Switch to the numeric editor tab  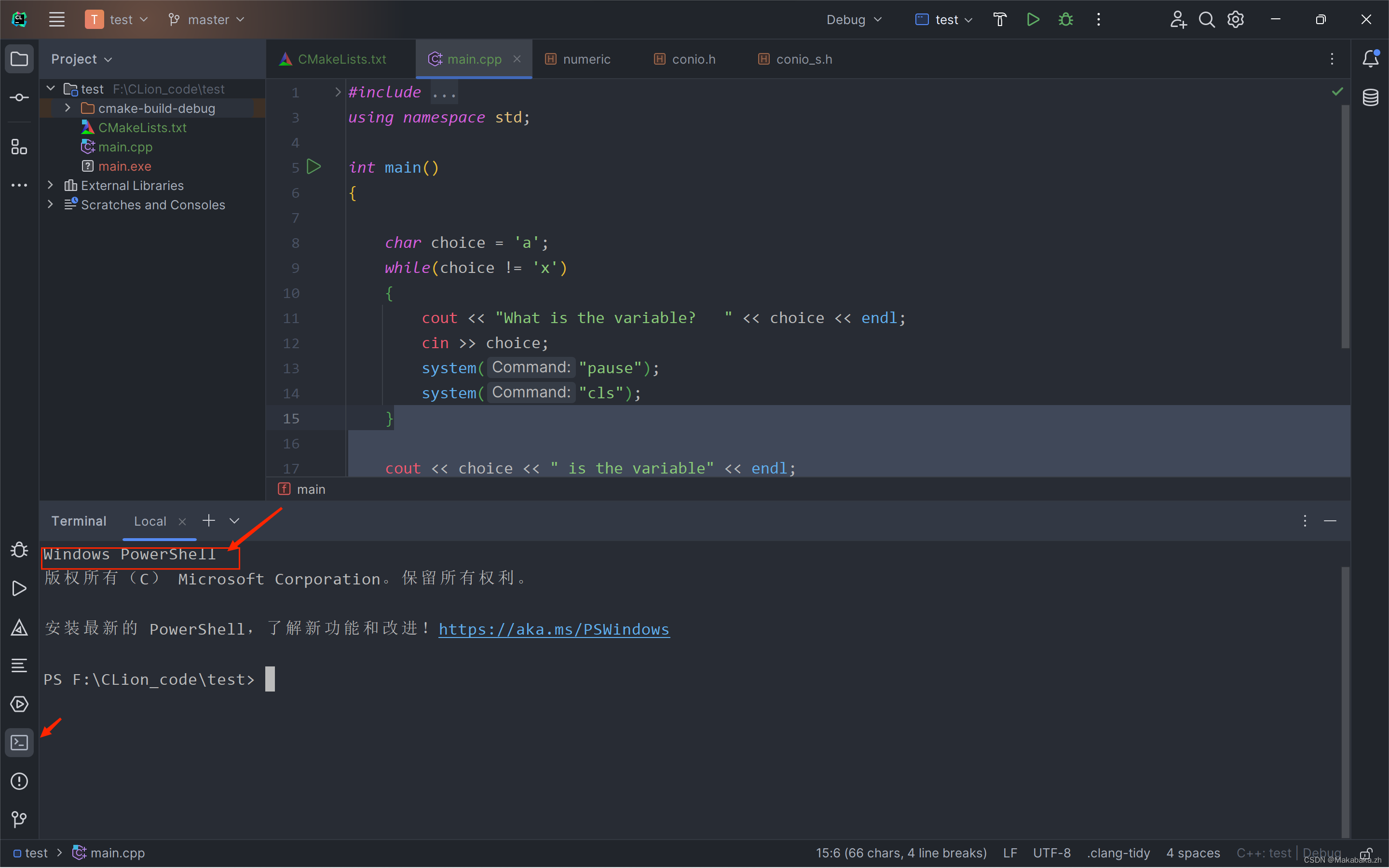(586, 59)
